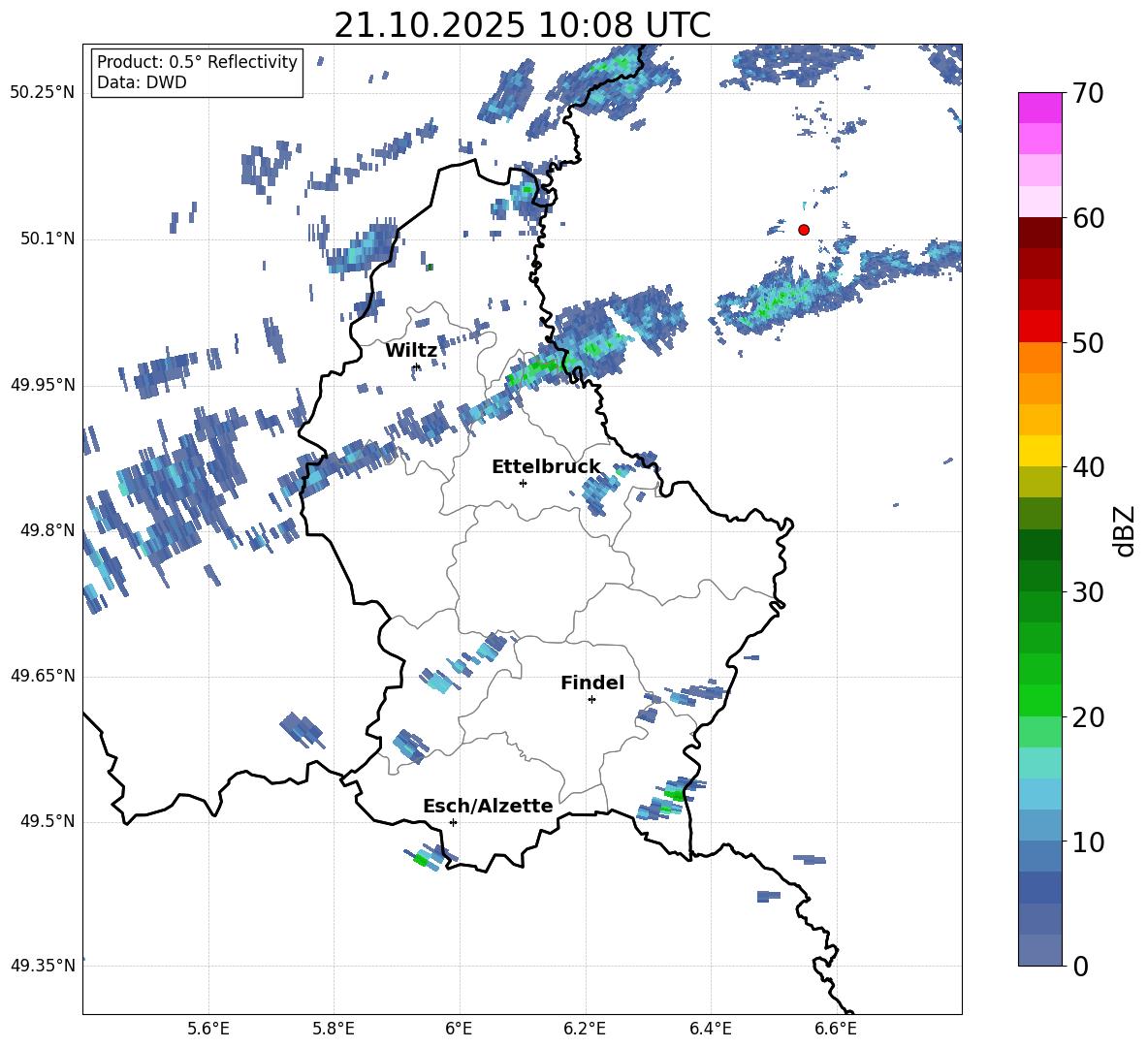Click the Wiltz city label

411,351
